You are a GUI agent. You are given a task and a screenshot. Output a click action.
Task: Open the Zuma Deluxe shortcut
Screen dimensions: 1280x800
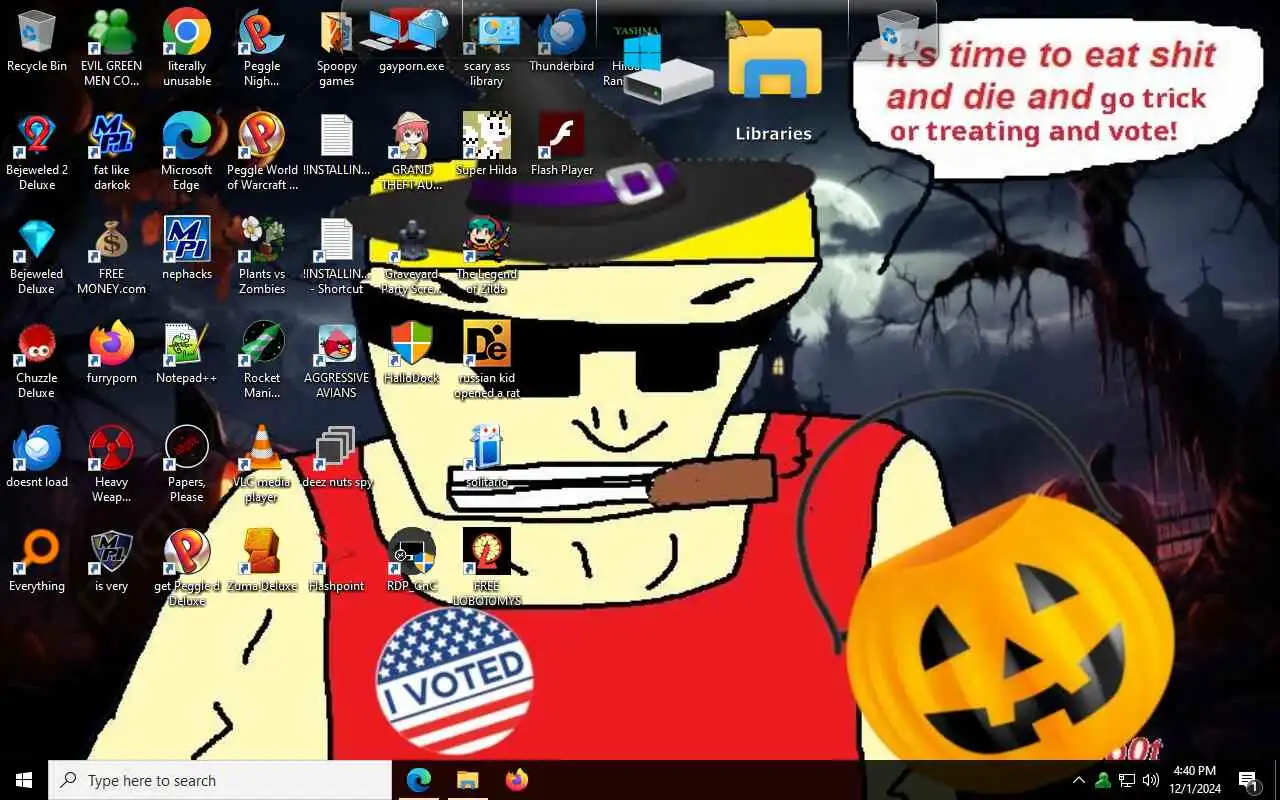262,561
